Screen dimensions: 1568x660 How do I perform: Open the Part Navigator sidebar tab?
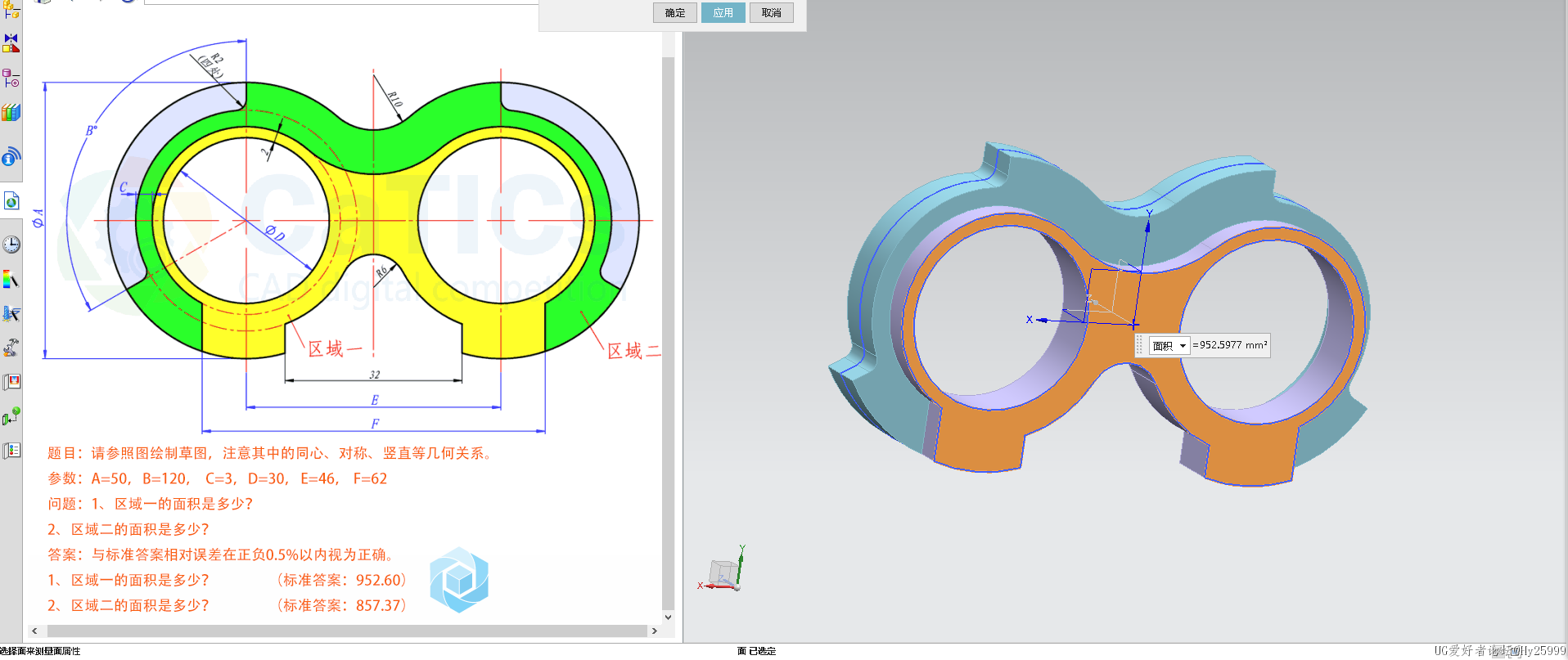(11, 79)
